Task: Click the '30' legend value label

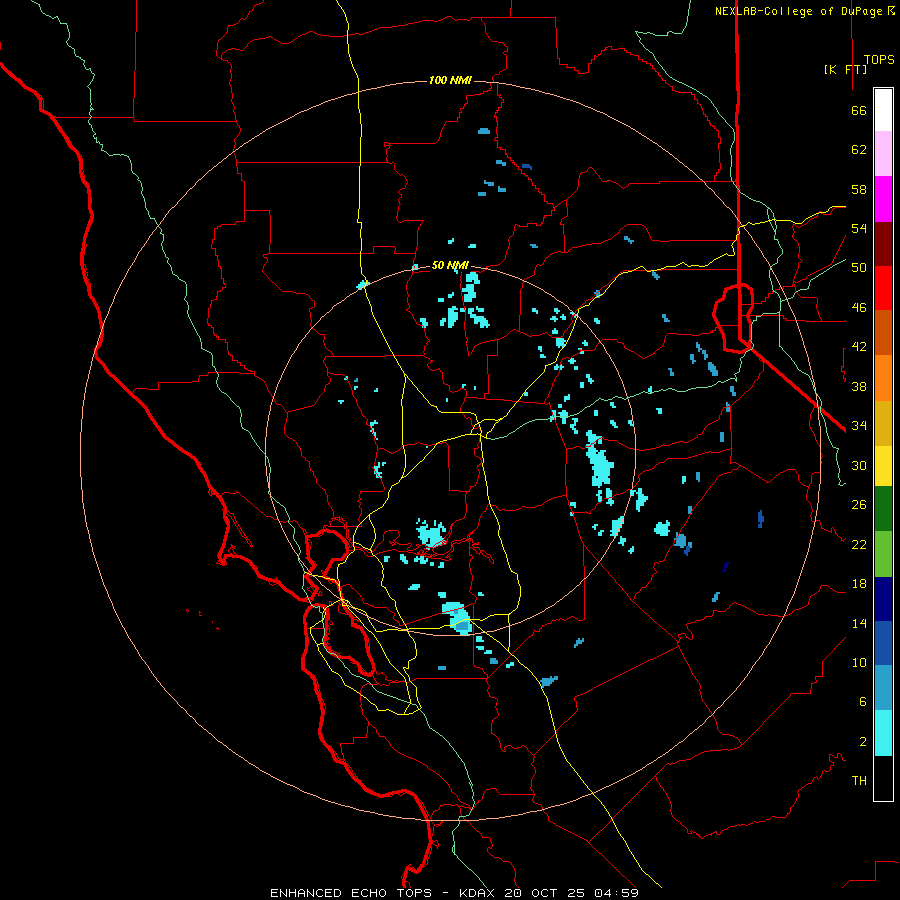Action: 859,465
